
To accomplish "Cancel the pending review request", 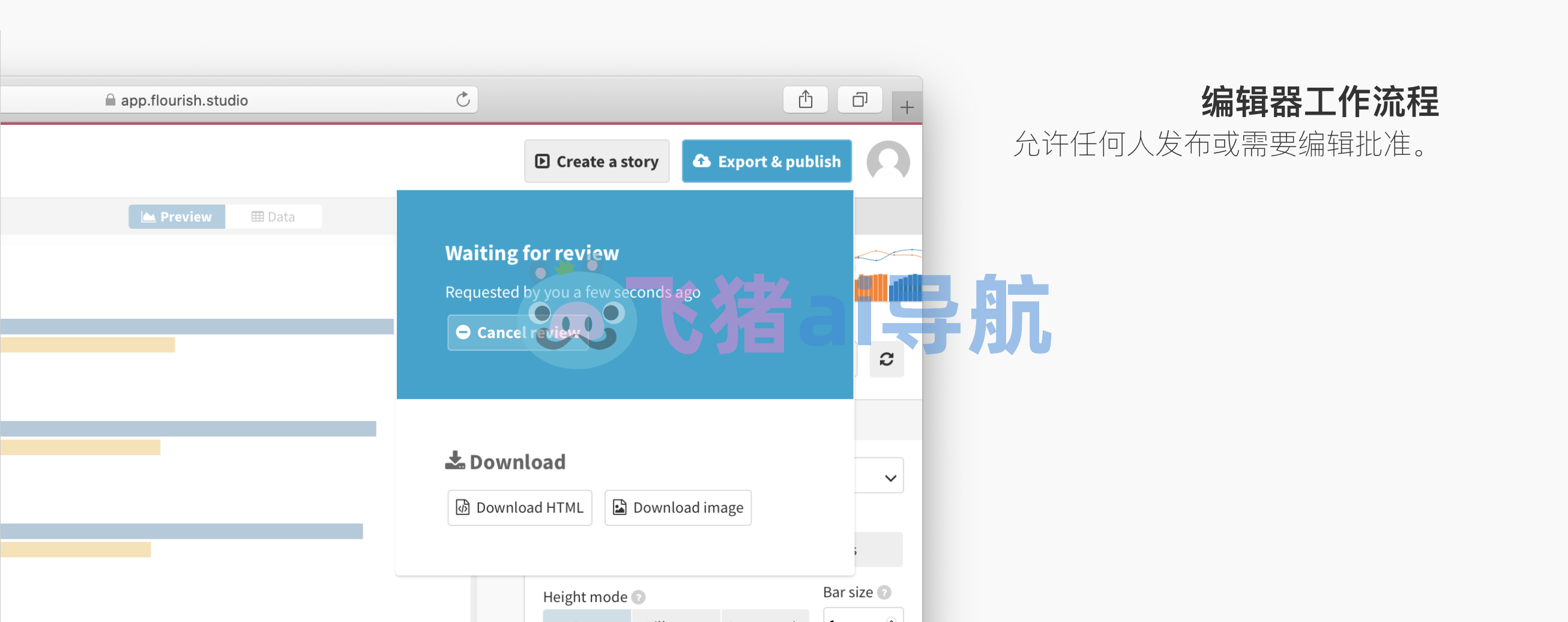I will (x=517, y=332).
